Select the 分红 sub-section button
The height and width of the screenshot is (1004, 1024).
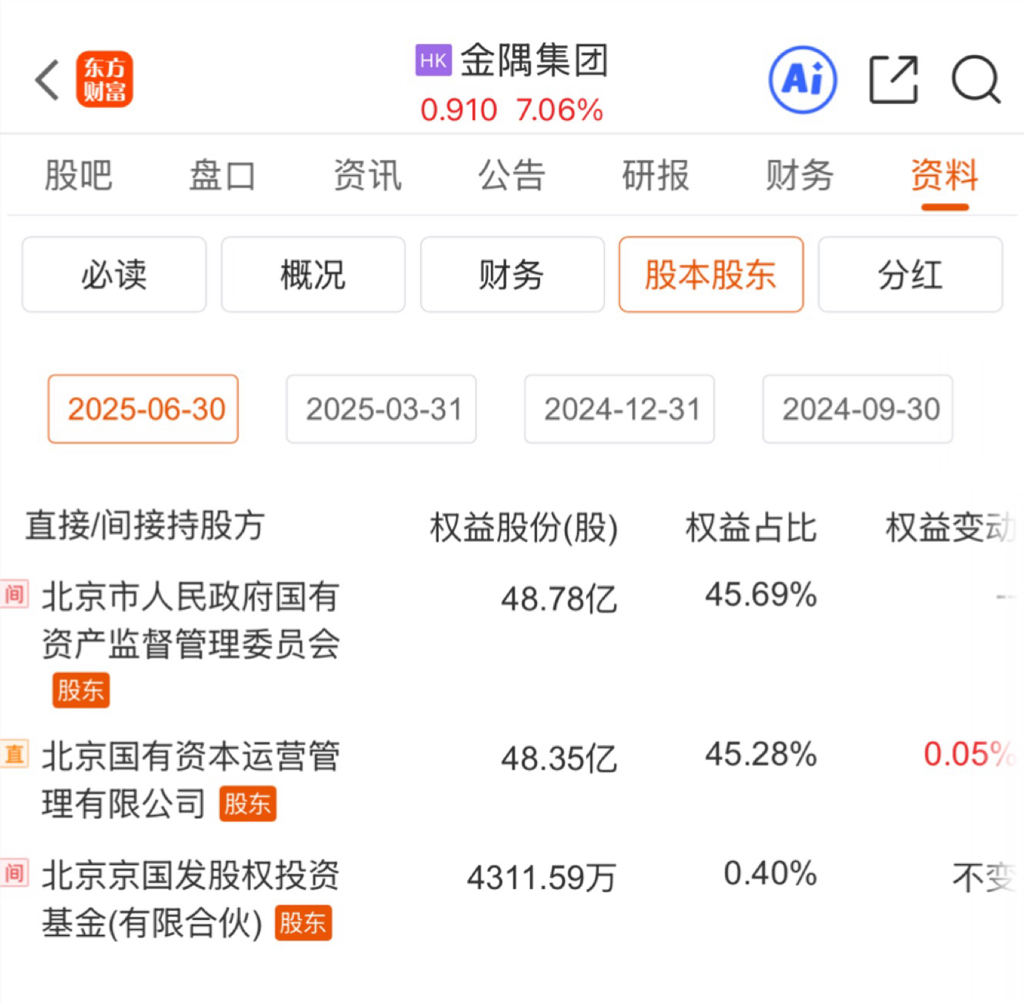click(x=910, y=274)
